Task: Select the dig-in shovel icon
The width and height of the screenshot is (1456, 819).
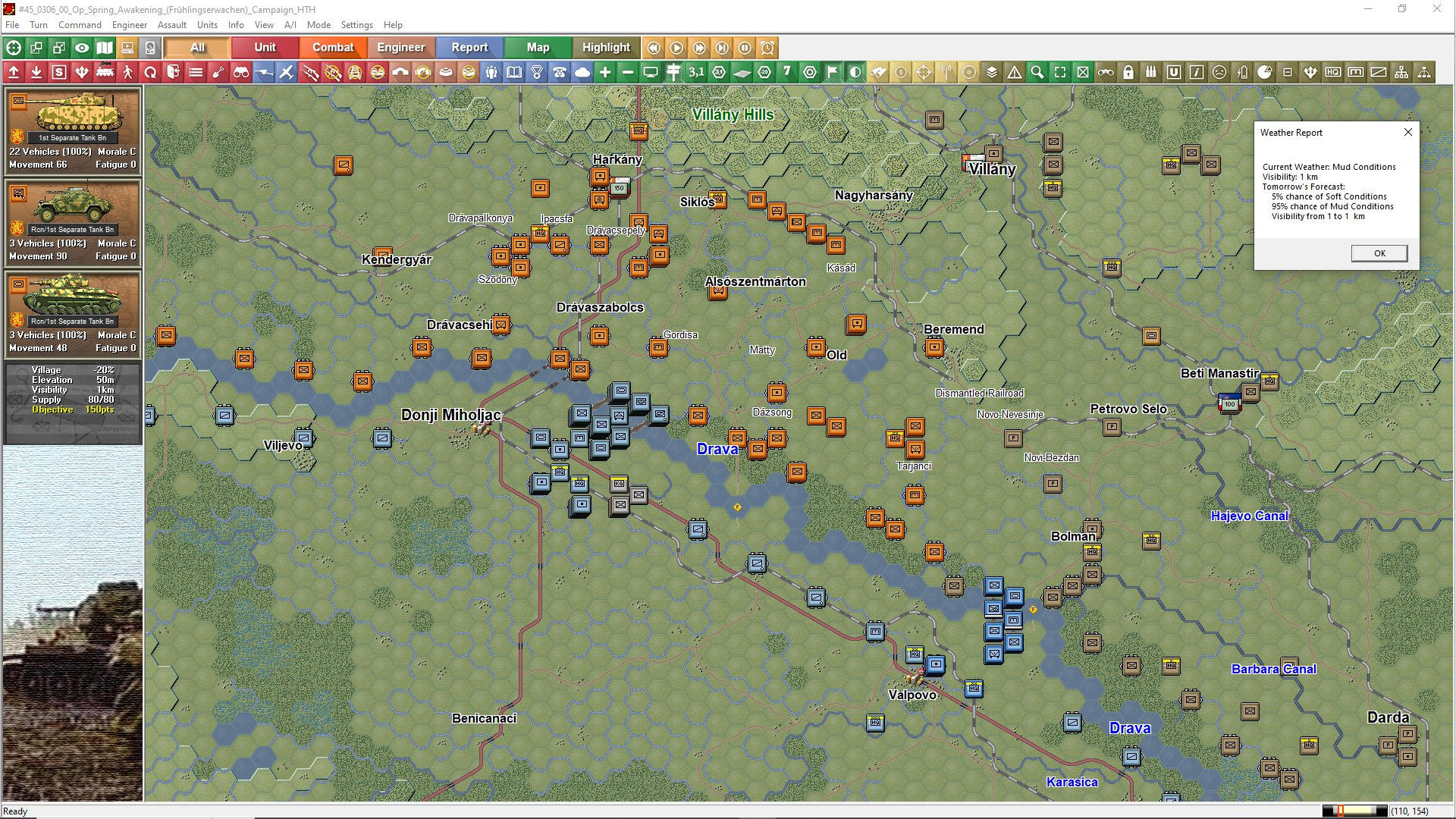Action: 218,72
